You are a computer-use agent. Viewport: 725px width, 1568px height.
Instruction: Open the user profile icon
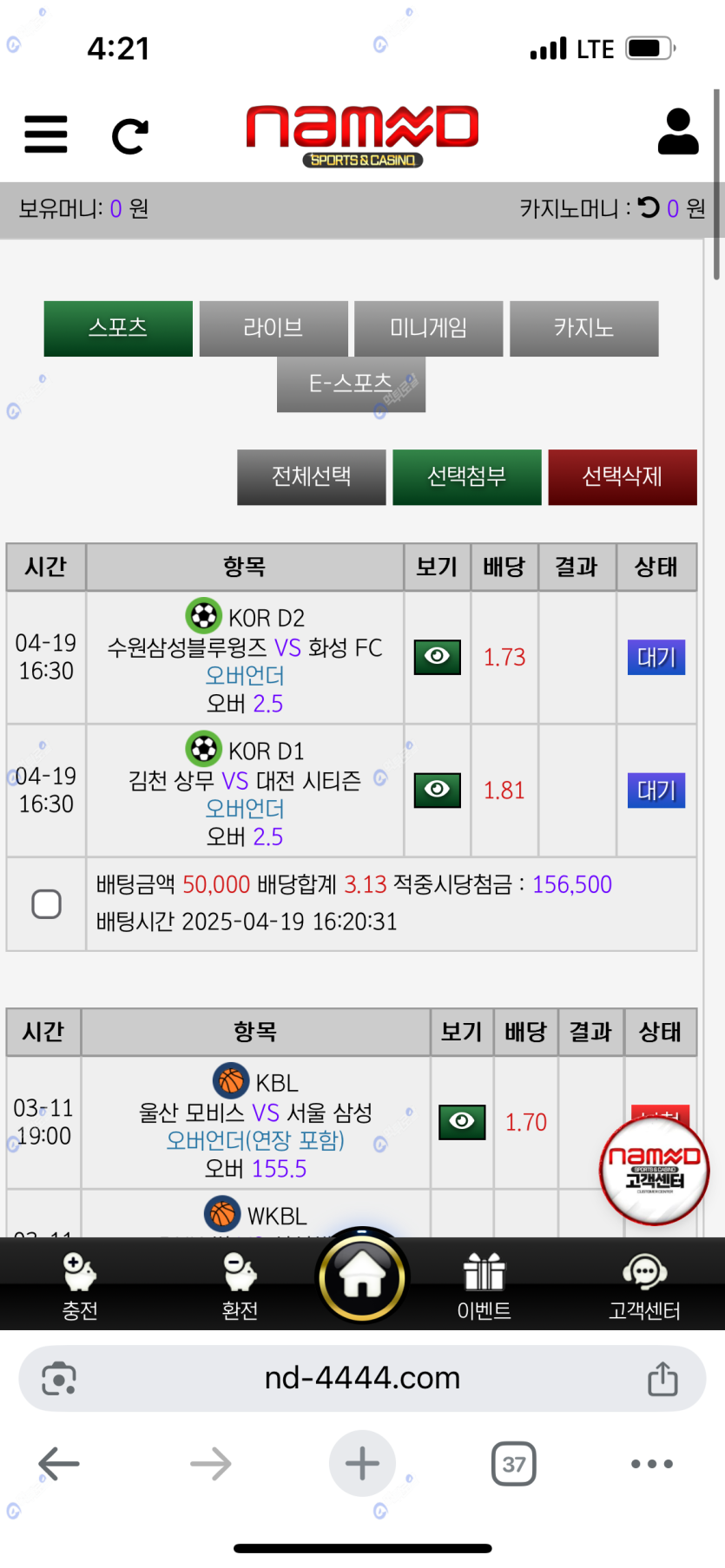pos(677,132)
